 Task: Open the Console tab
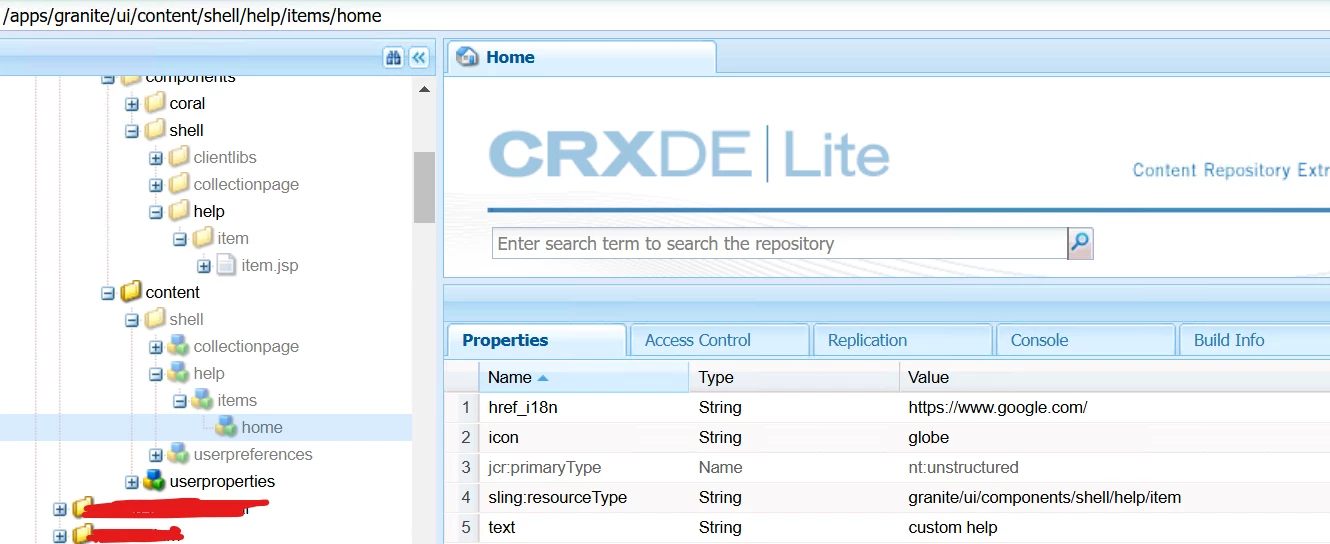[1085, 340]
